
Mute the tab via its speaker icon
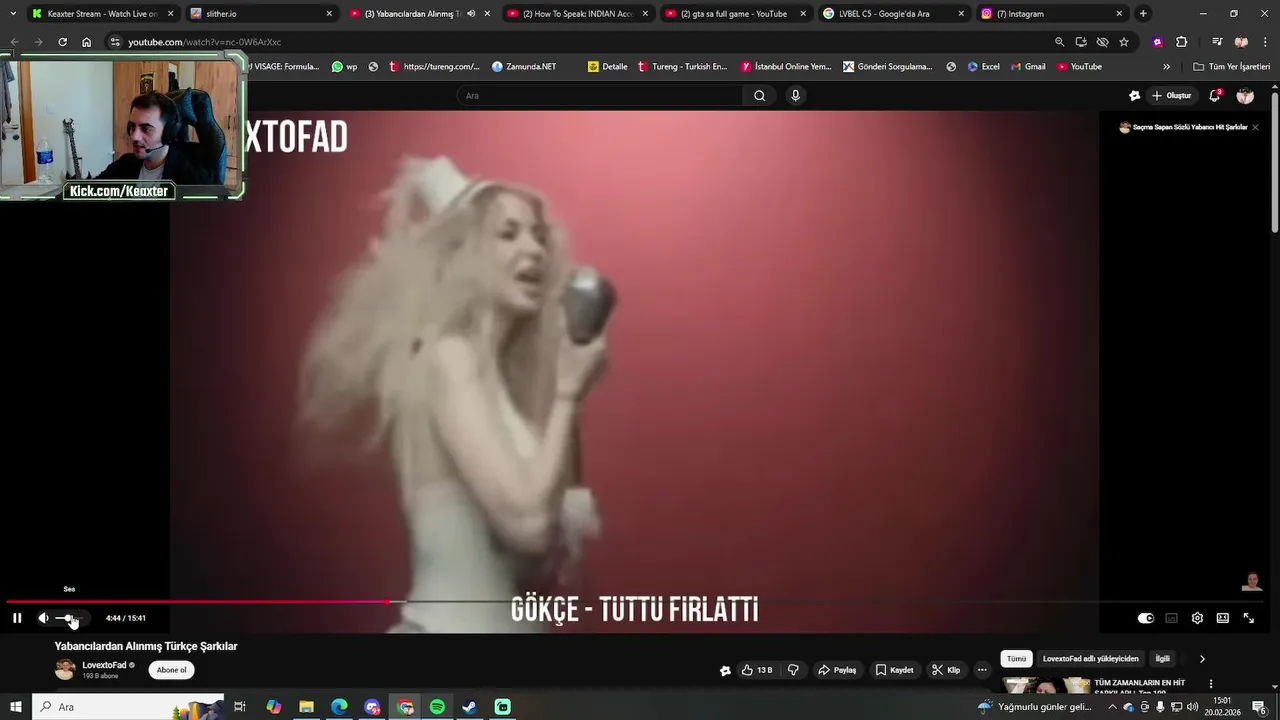tap(471, 14)
